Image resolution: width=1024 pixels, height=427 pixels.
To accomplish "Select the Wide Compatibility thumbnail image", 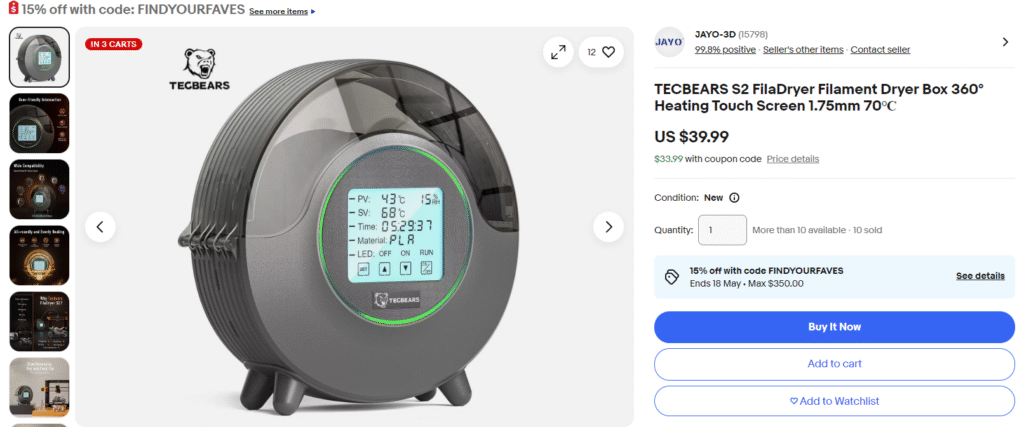I will coord(39,189).
